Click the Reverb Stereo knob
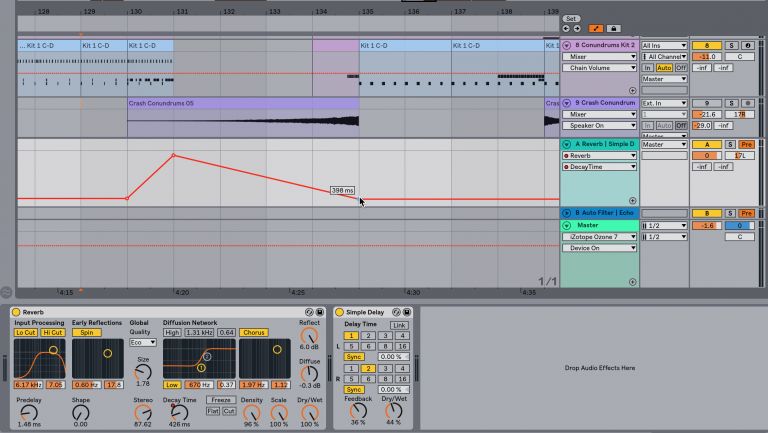The width and height of the screenshot is (768, 433). pyautogui.click(x=143, y=413)
